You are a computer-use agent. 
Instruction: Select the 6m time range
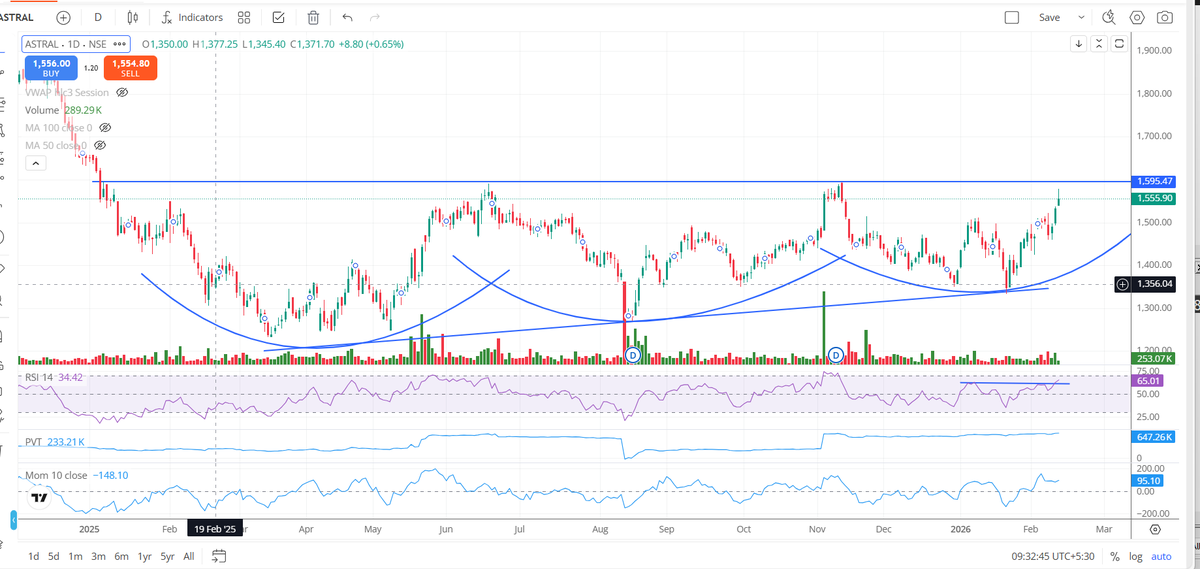click(121, 556)
